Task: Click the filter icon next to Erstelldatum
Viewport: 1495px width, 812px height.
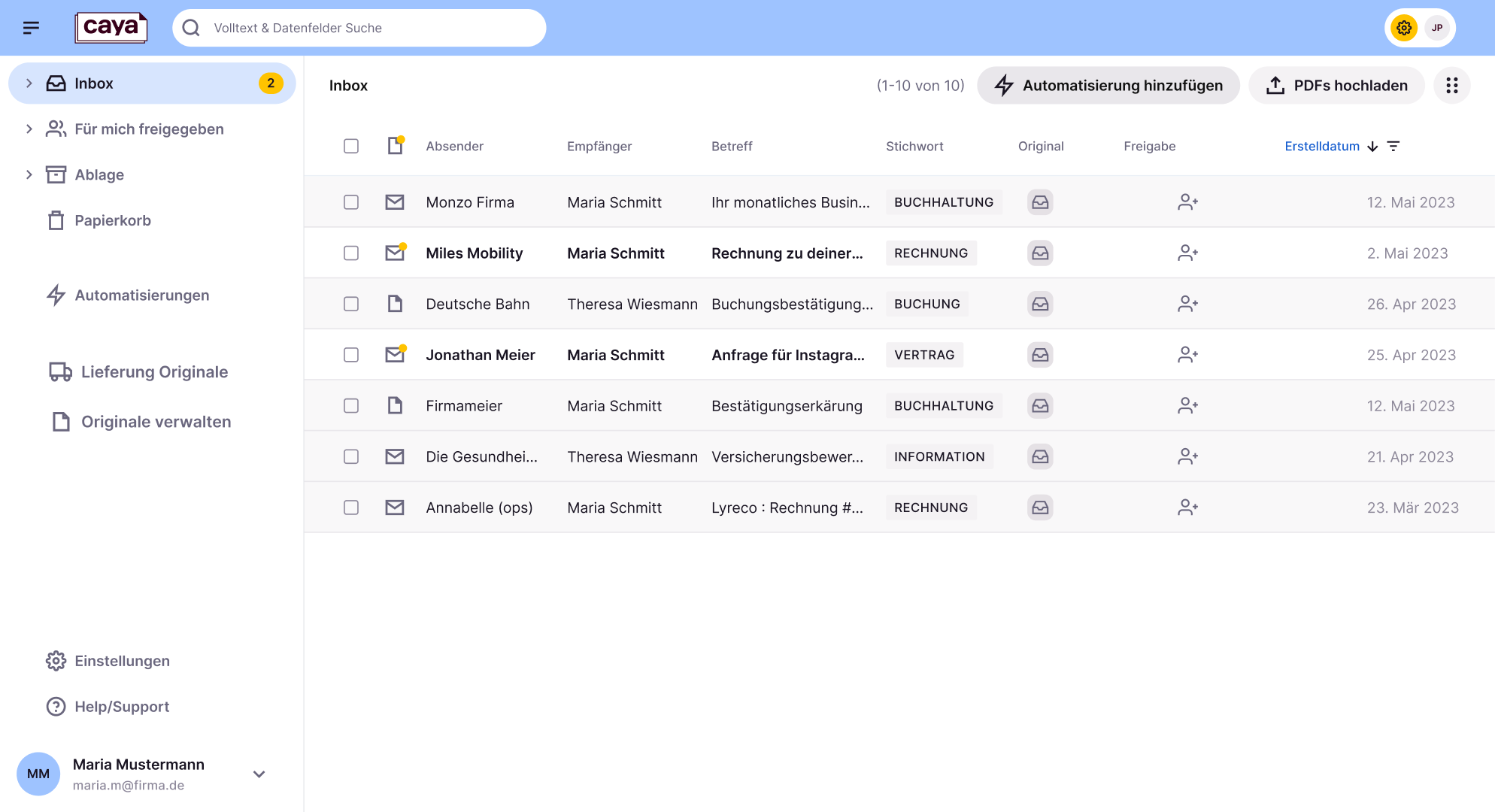Action: click(x=1393, y=146)
